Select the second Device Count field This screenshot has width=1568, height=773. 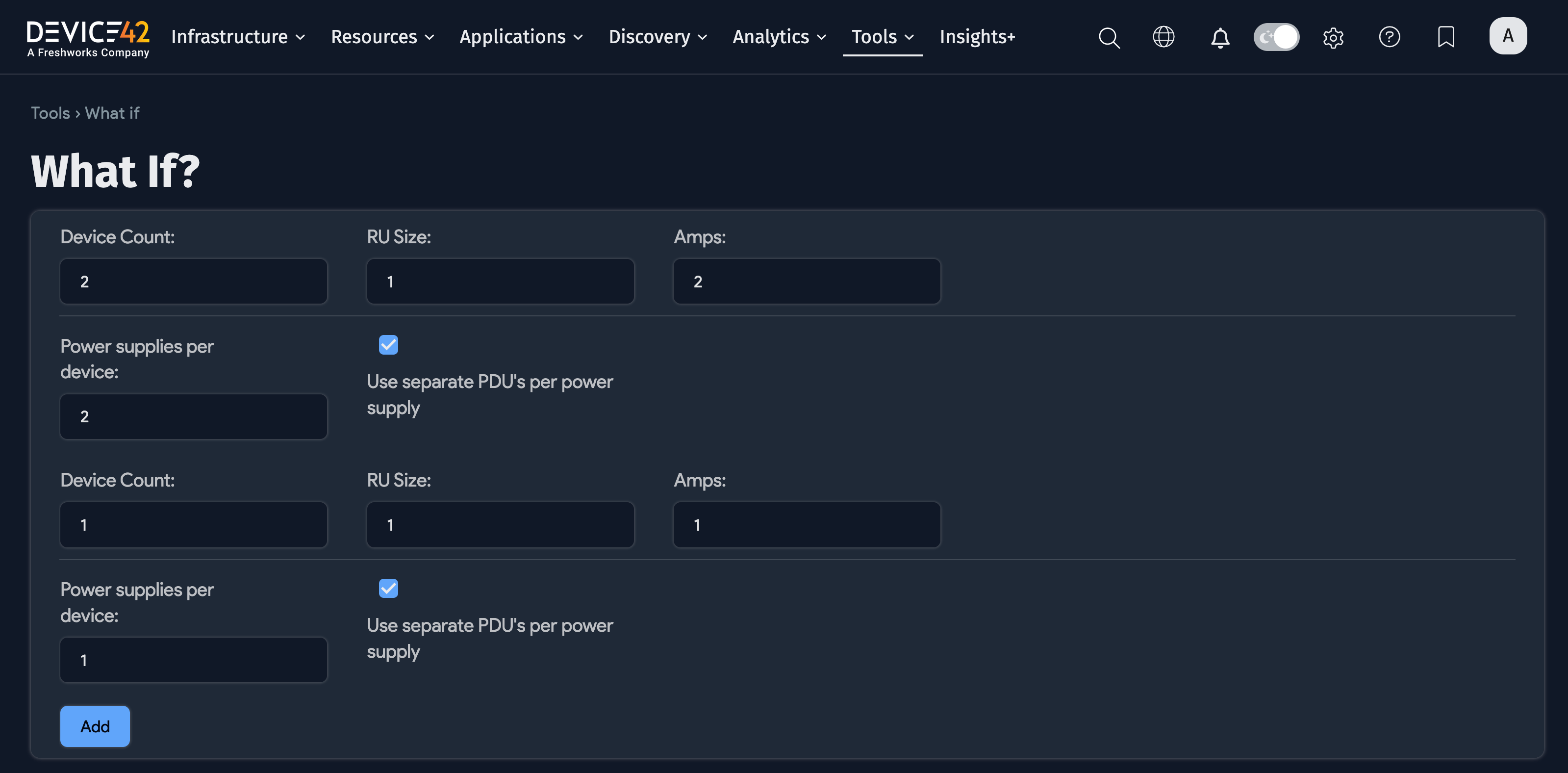(x=194, y=524)
